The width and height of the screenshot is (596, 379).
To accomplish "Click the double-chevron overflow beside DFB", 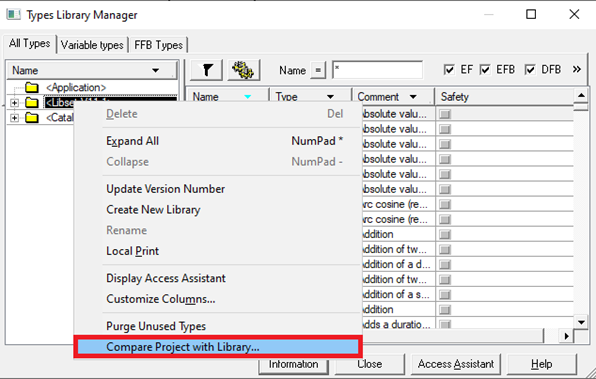I will pyautogui.click(x=577, y=69).
